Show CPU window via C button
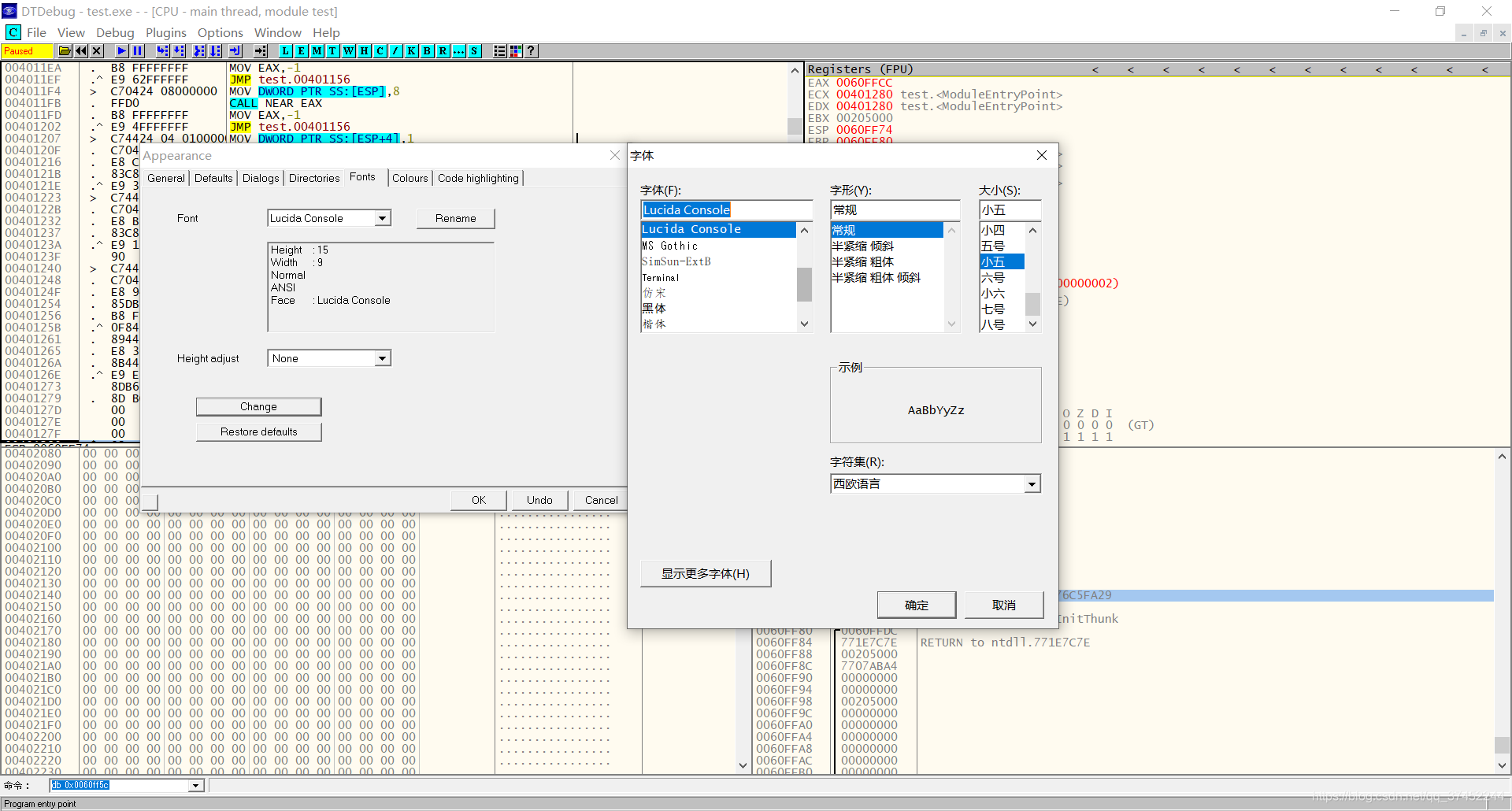 [x=380, y=51]
